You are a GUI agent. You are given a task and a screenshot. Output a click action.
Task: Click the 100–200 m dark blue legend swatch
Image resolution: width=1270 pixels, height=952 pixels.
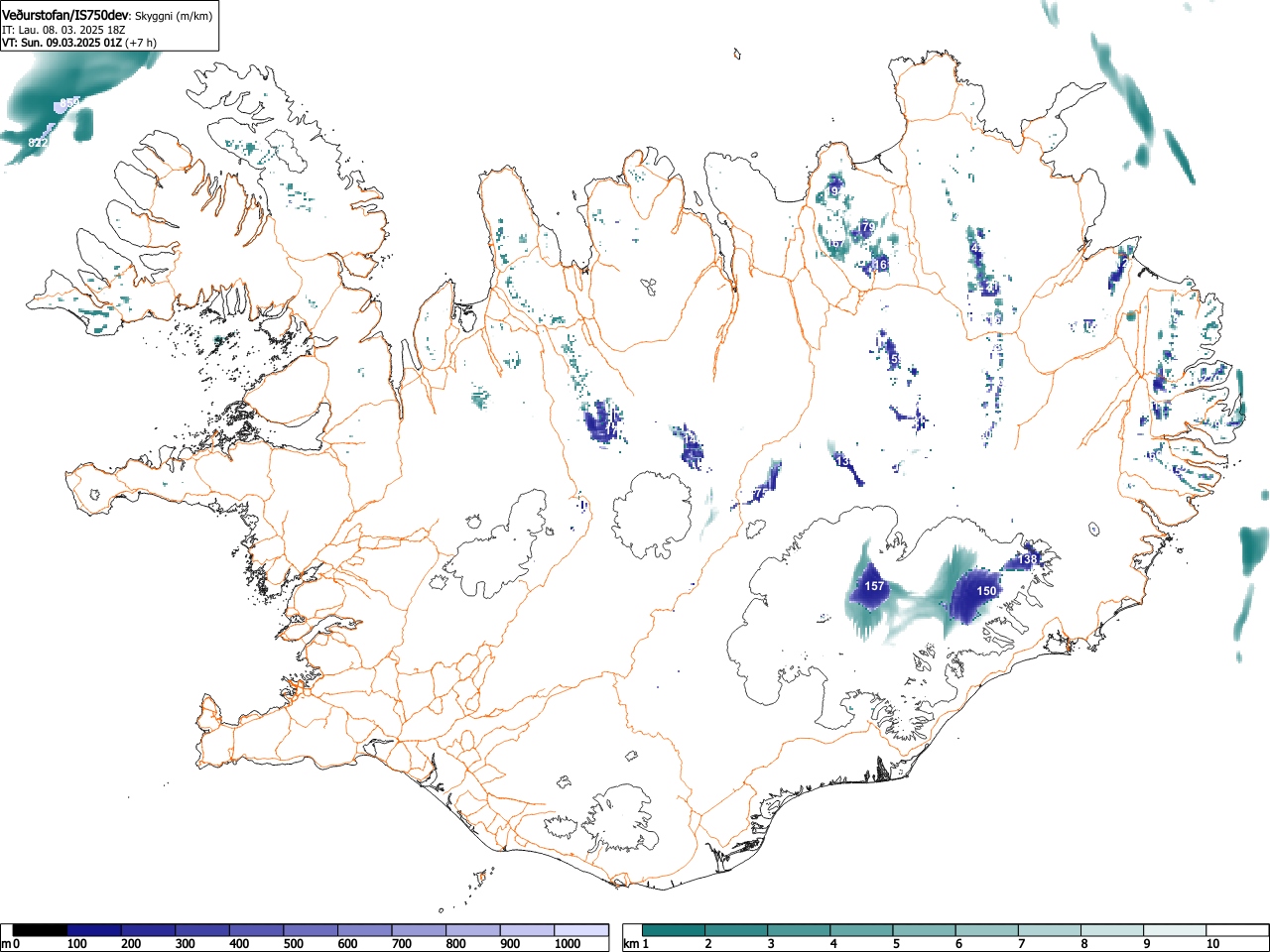(x=94, y=930)
